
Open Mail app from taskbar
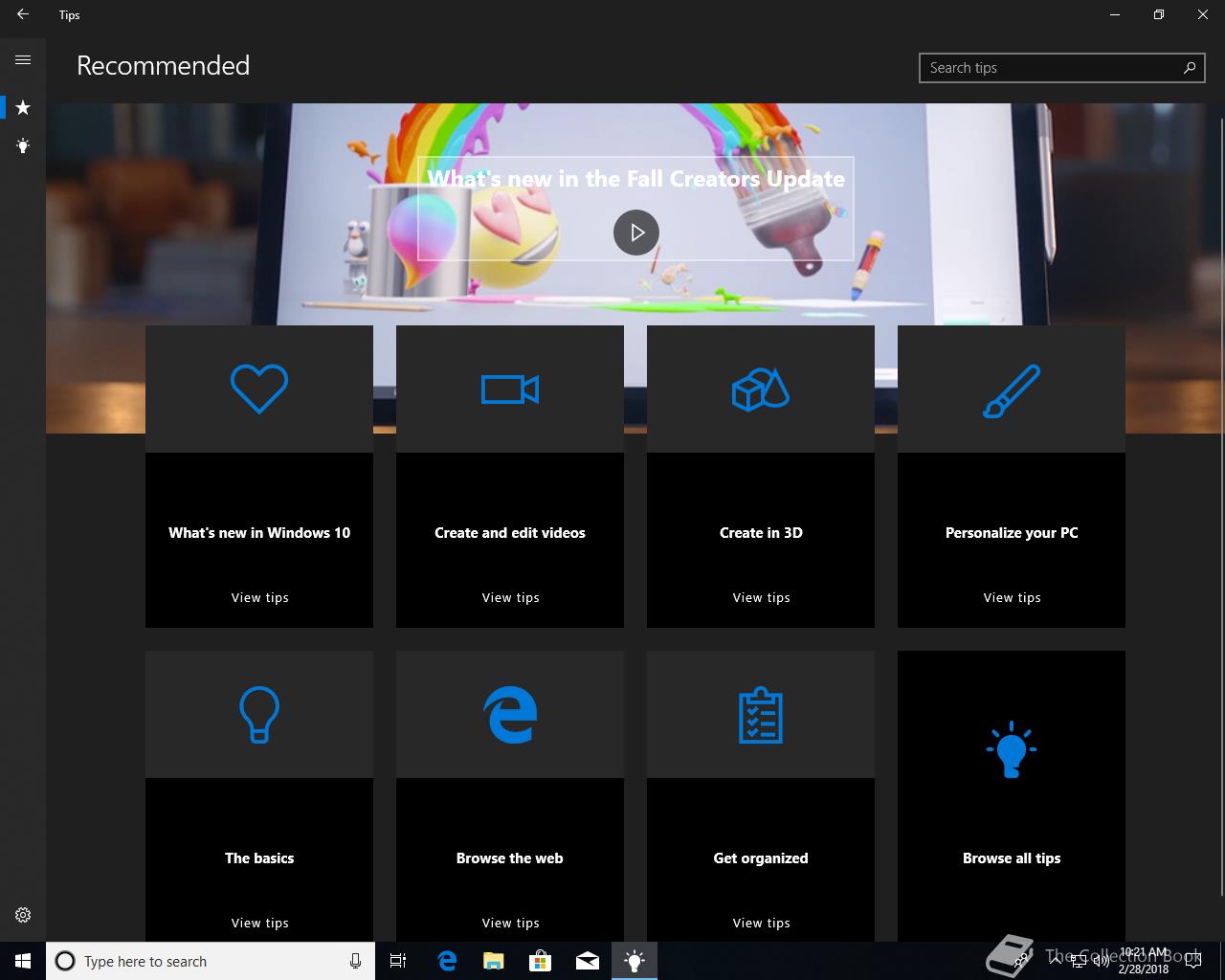pyautogui.click(x=588, y=961)
